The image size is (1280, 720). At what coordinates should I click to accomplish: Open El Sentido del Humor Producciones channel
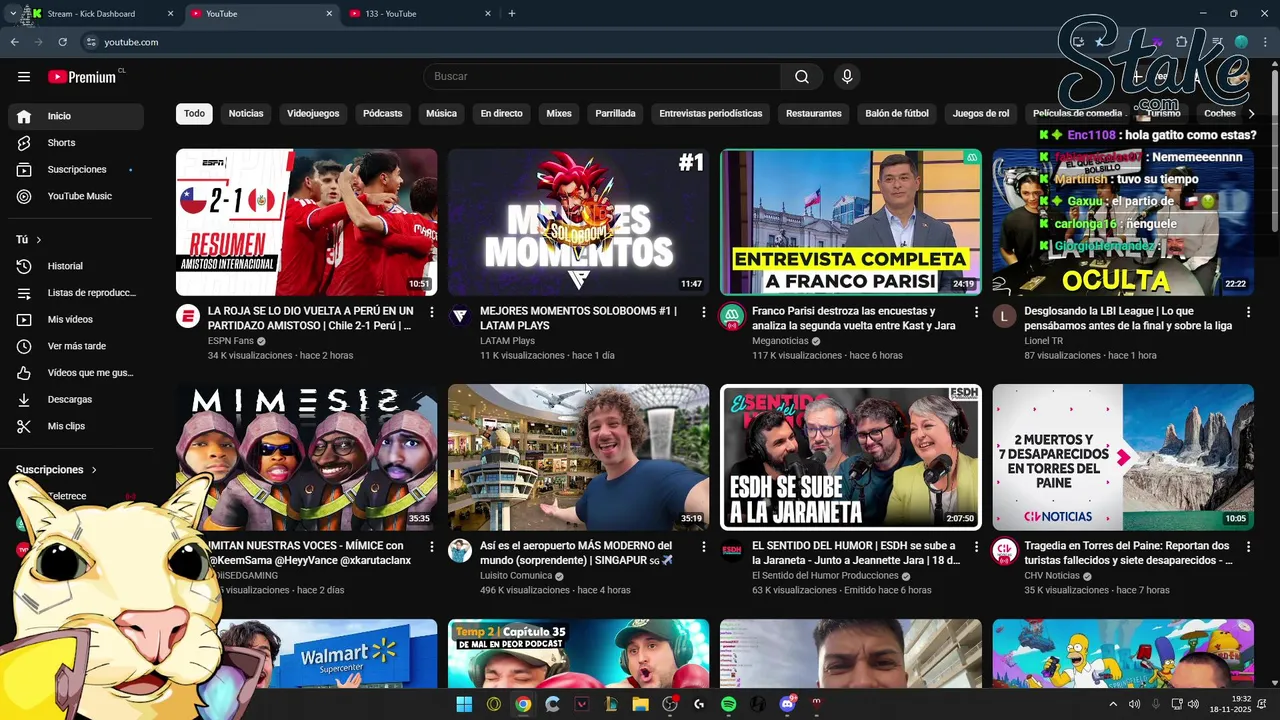pos(825,576)
